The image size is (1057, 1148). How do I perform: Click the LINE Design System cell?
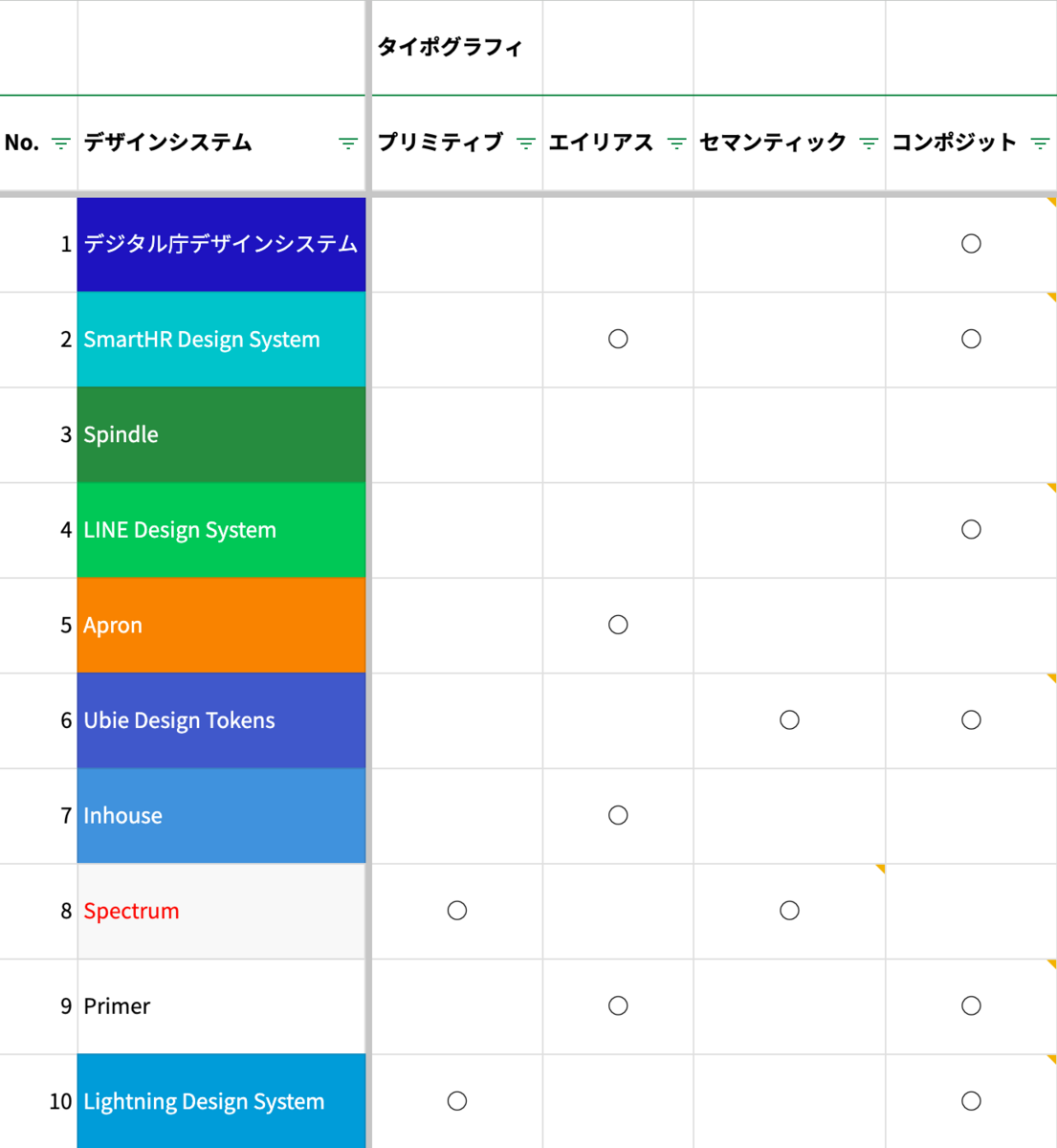click(x=221, y=530)
